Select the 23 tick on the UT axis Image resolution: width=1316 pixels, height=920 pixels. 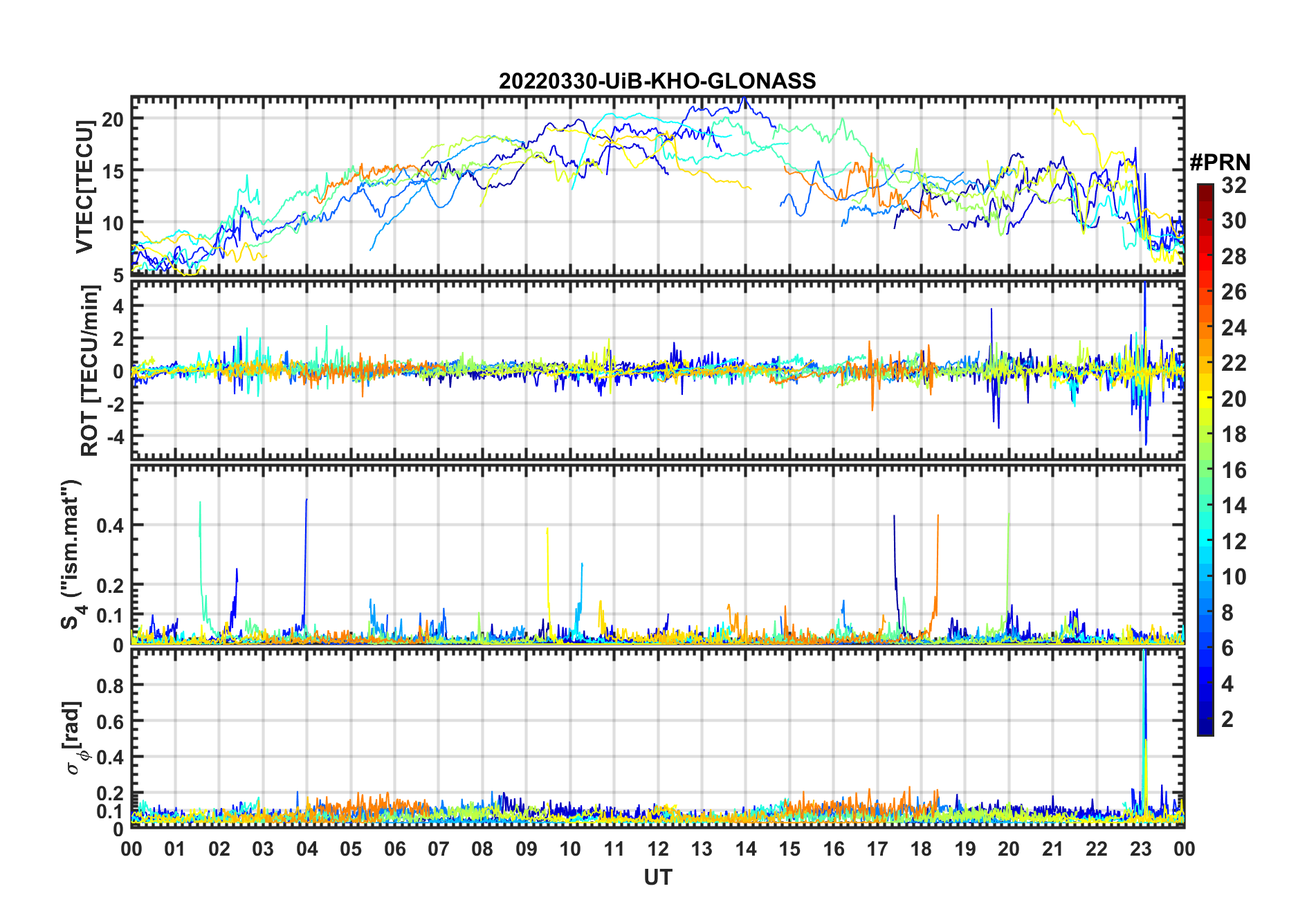click(x=1140, y=849)
